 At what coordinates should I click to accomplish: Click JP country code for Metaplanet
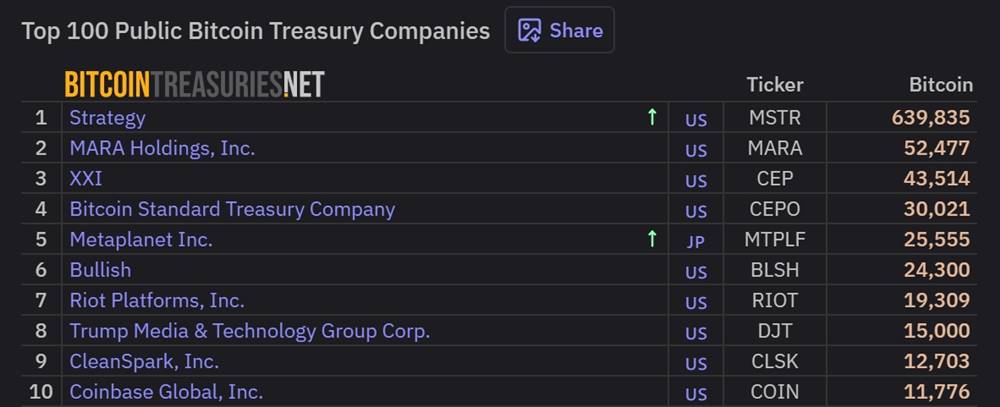(696, 241)
